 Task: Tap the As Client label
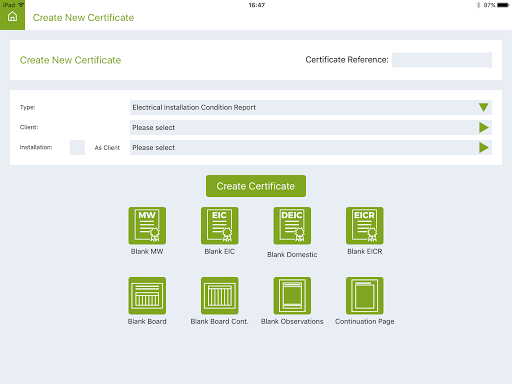(x=107, y=147)
